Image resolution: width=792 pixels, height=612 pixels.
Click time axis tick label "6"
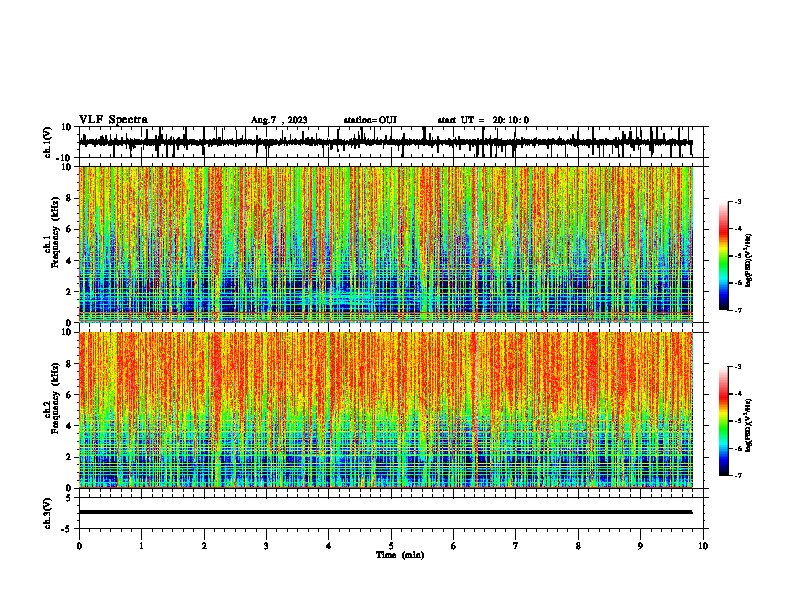point(454,546)
